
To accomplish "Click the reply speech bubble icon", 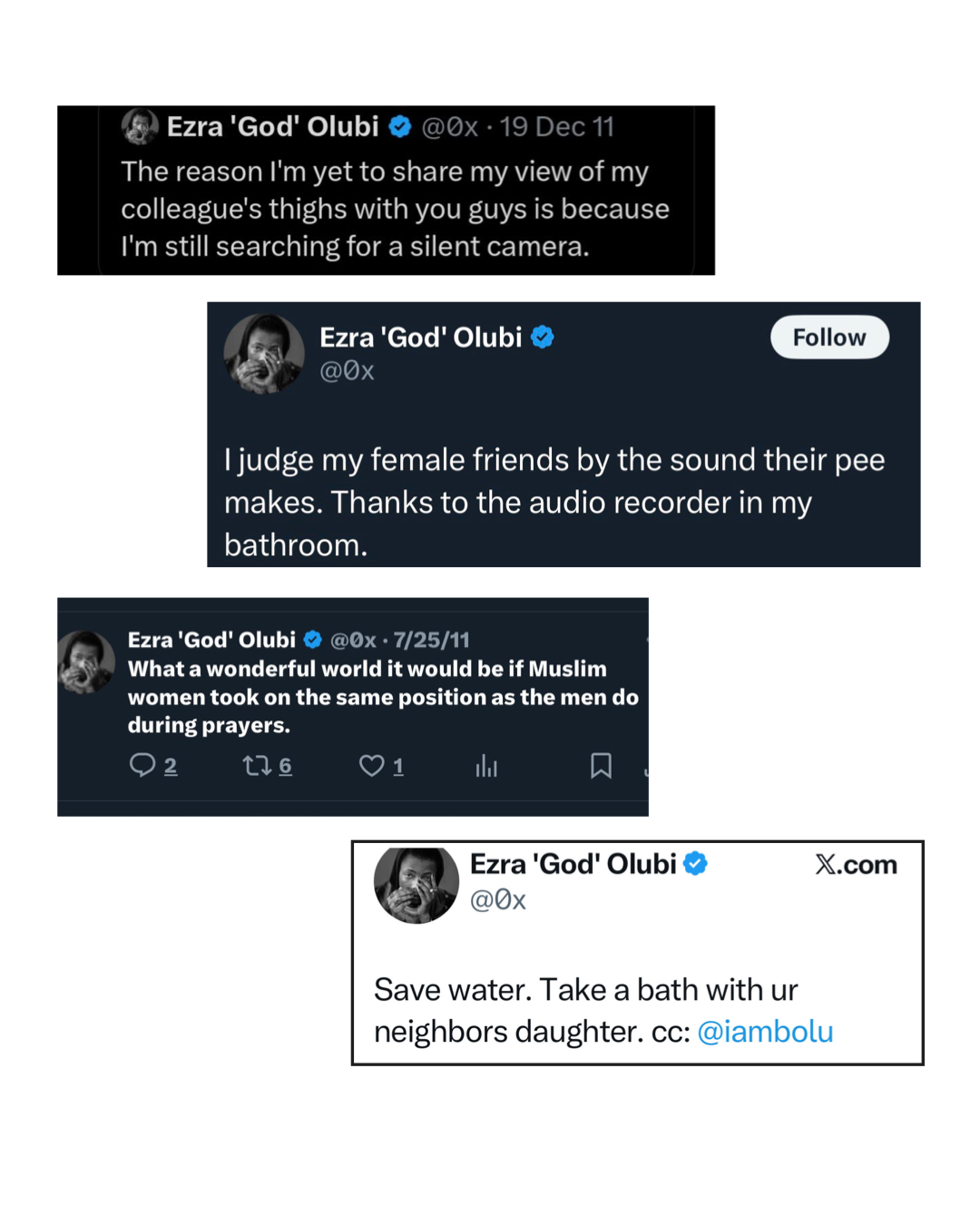I will click(142, 765).
